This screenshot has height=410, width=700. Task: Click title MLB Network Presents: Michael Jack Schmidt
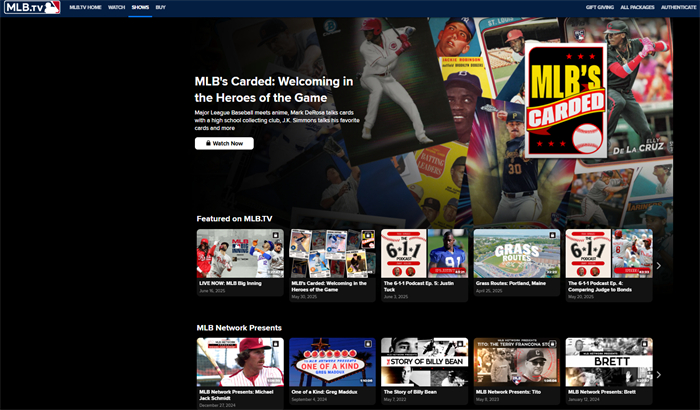tap(236, 395)
